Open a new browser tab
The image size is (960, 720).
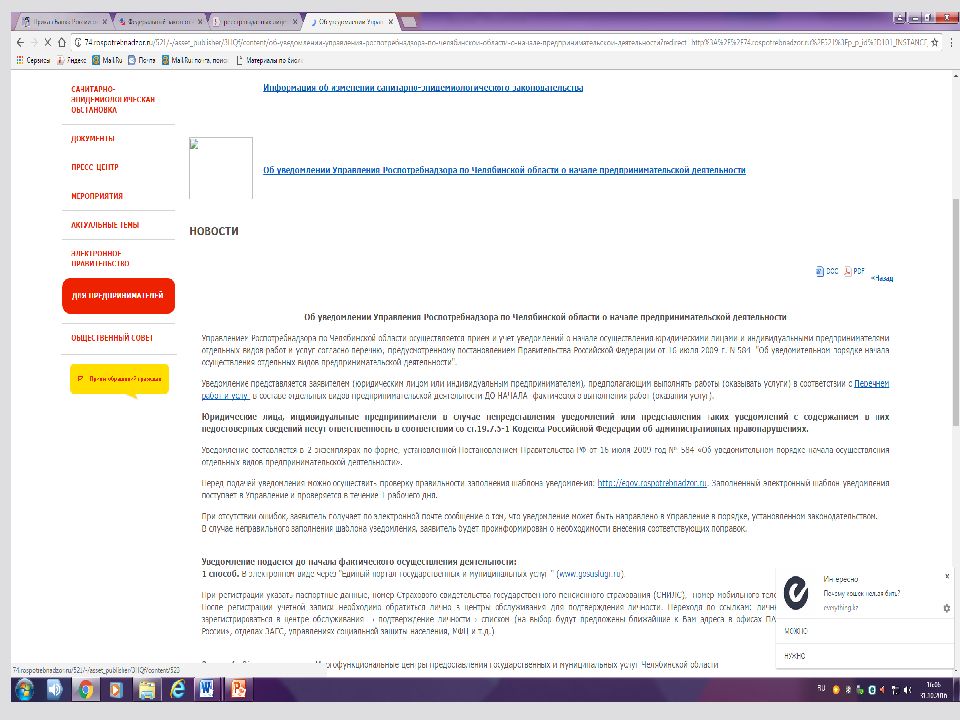click(409, 22)
